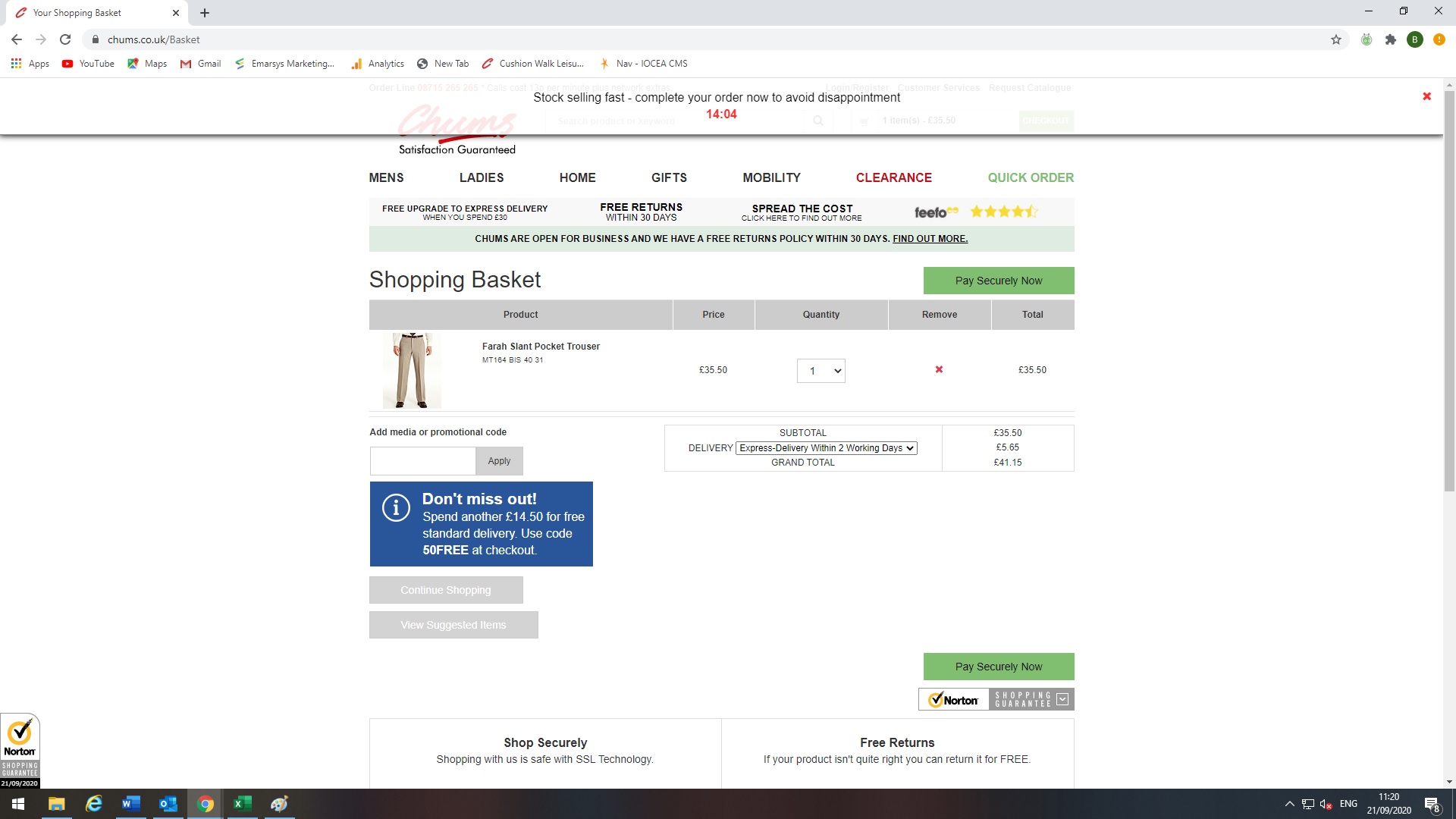Remove Farah trouser with red X

939,369
